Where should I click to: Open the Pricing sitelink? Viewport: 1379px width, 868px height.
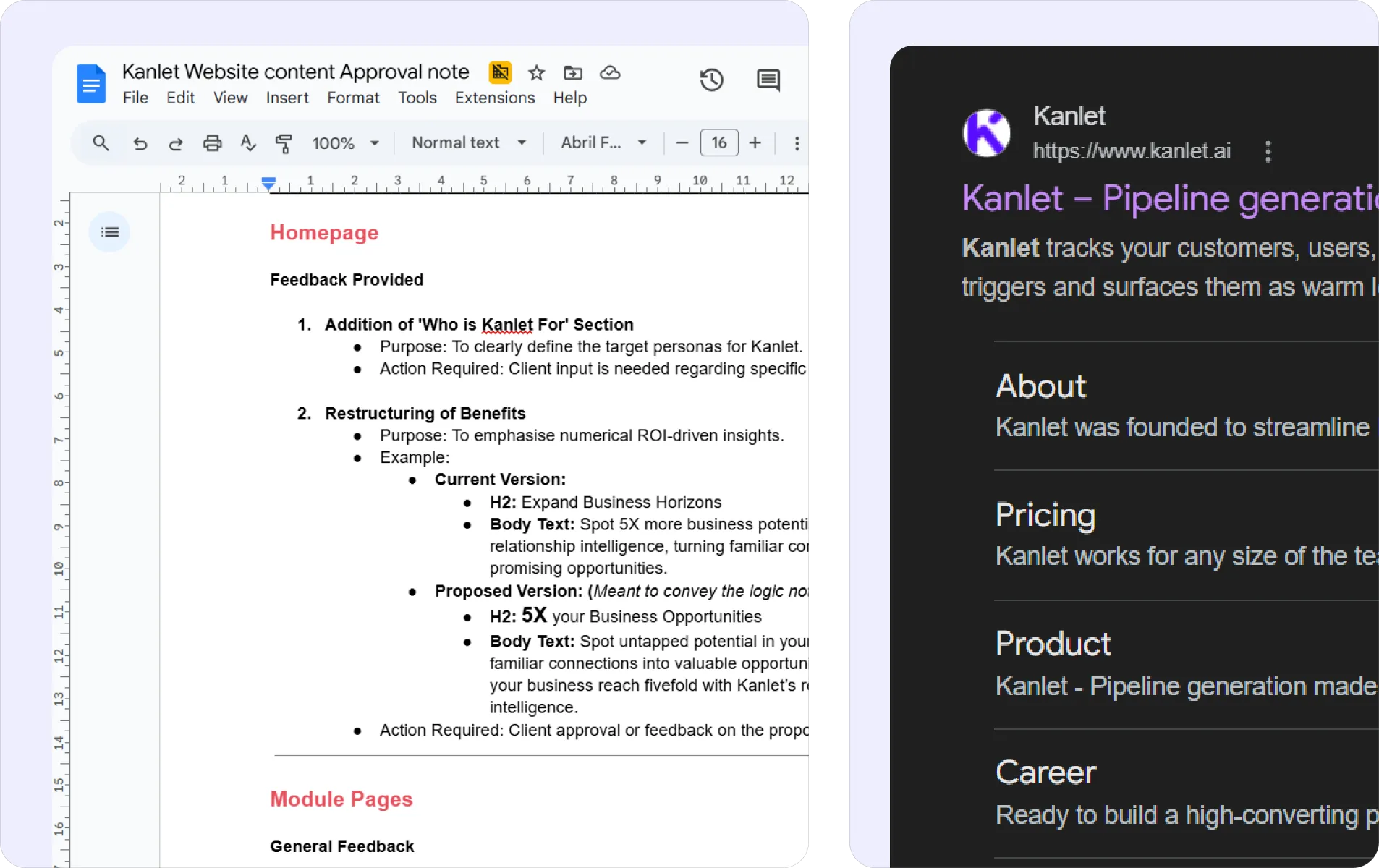pos(1045,515)
